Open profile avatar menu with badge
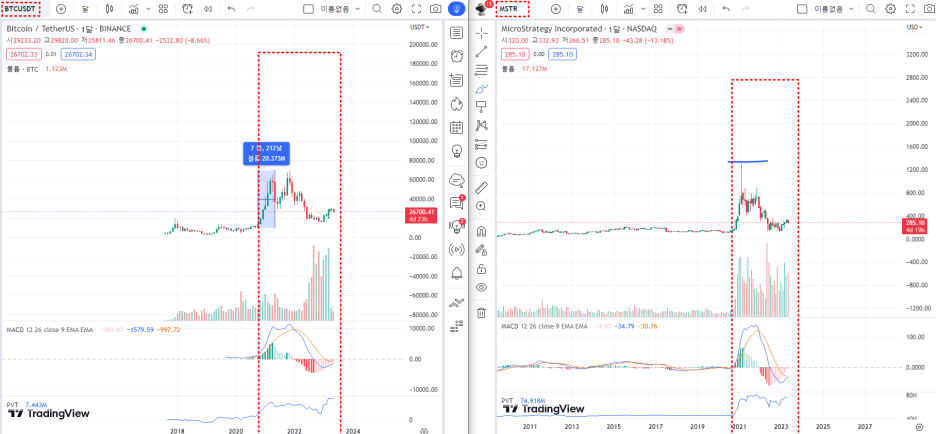 pyautogui.click(x=482, y=9)
